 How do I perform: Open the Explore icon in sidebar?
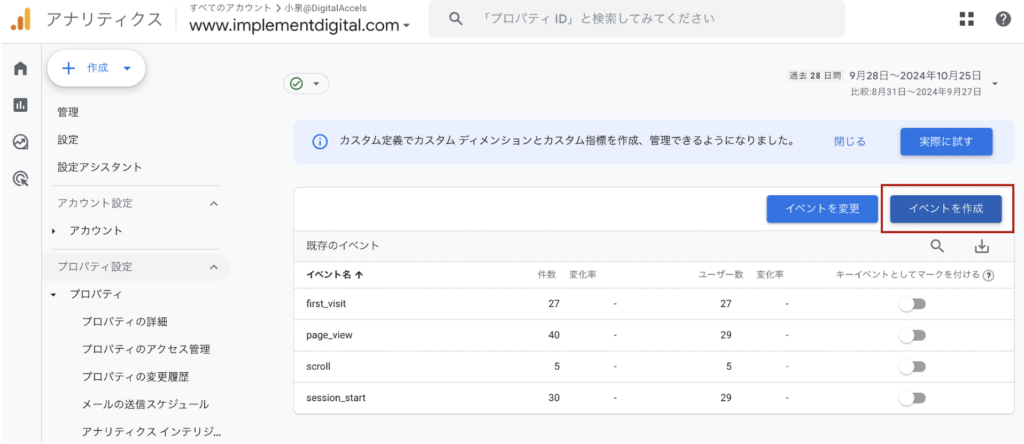(21, 141)
